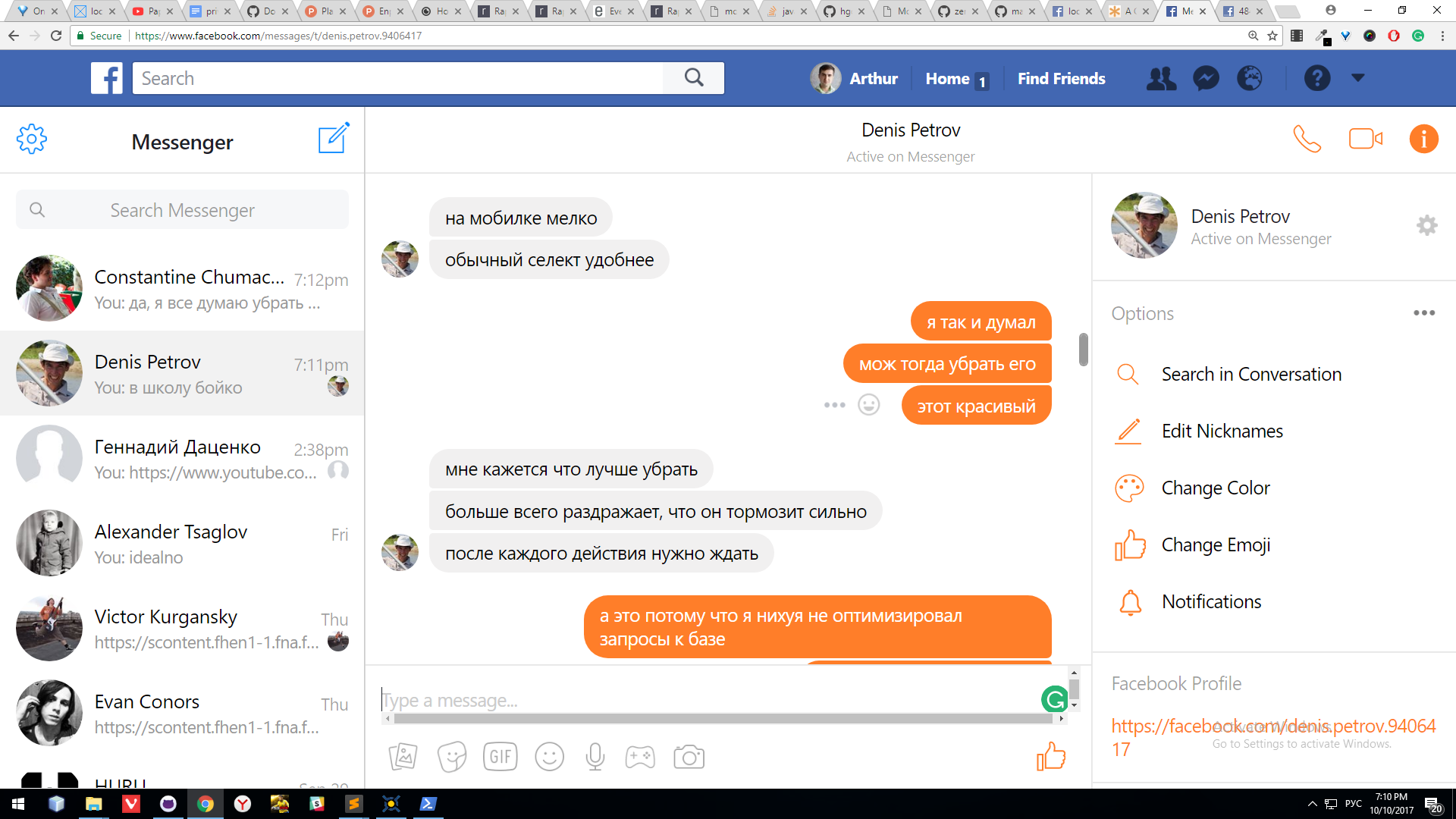Select Change Emoji option

coord(1216,545)
